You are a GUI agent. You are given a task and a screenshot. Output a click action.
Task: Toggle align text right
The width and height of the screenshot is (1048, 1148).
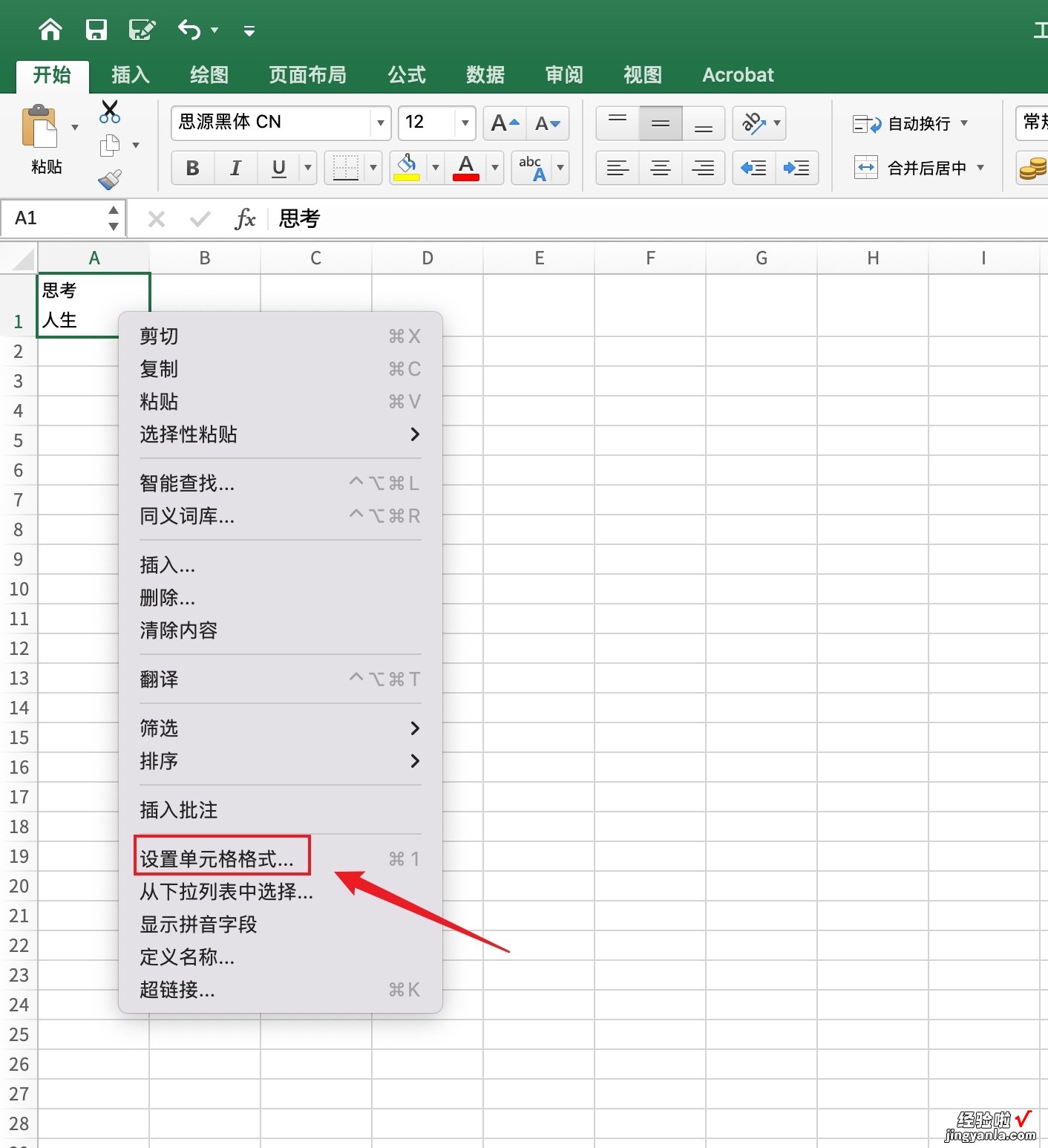(x=704, y=169)
